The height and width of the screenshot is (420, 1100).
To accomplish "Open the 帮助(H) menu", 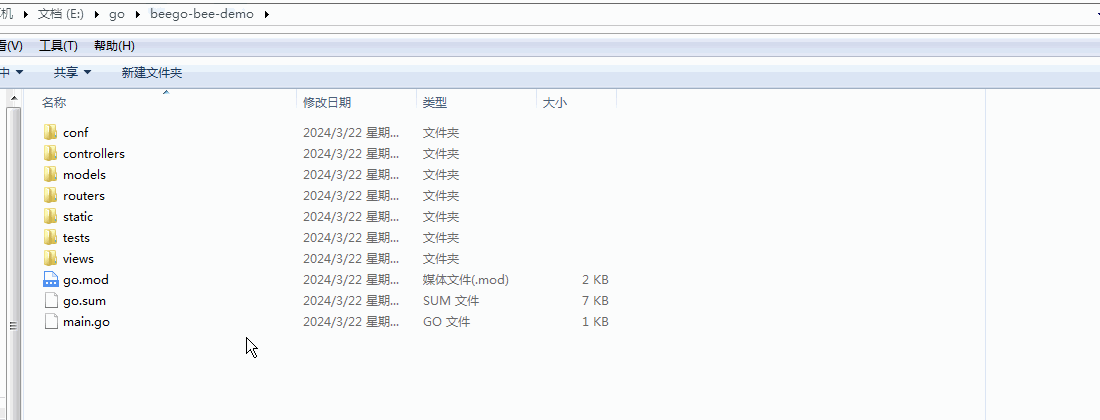I will tap(114, 46).
